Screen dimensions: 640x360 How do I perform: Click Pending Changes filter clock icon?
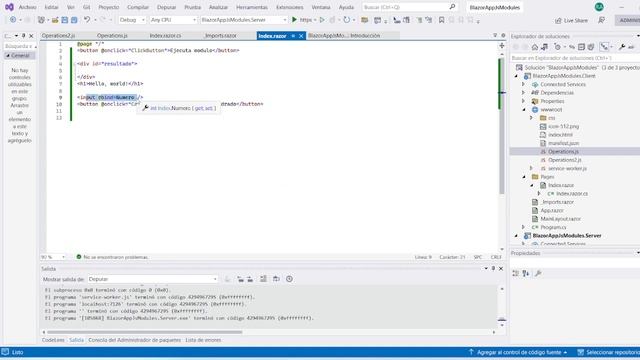coord(558,47)
